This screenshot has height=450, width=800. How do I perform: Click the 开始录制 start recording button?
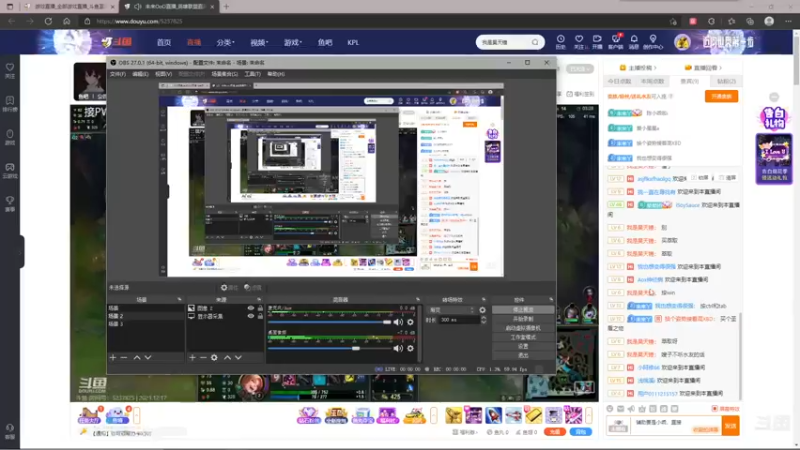coord(523,319)
